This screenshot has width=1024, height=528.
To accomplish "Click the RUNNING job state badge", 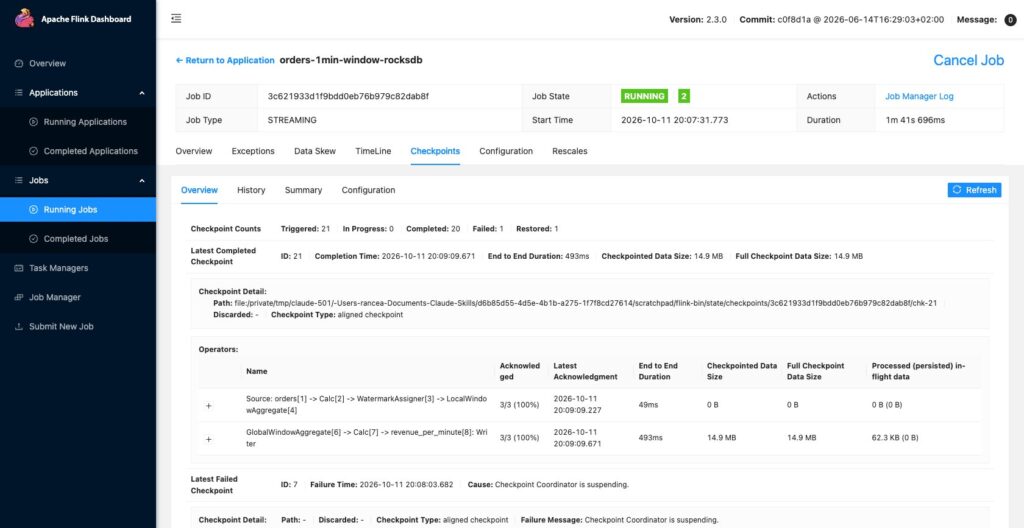I will [x=644, y=96].
